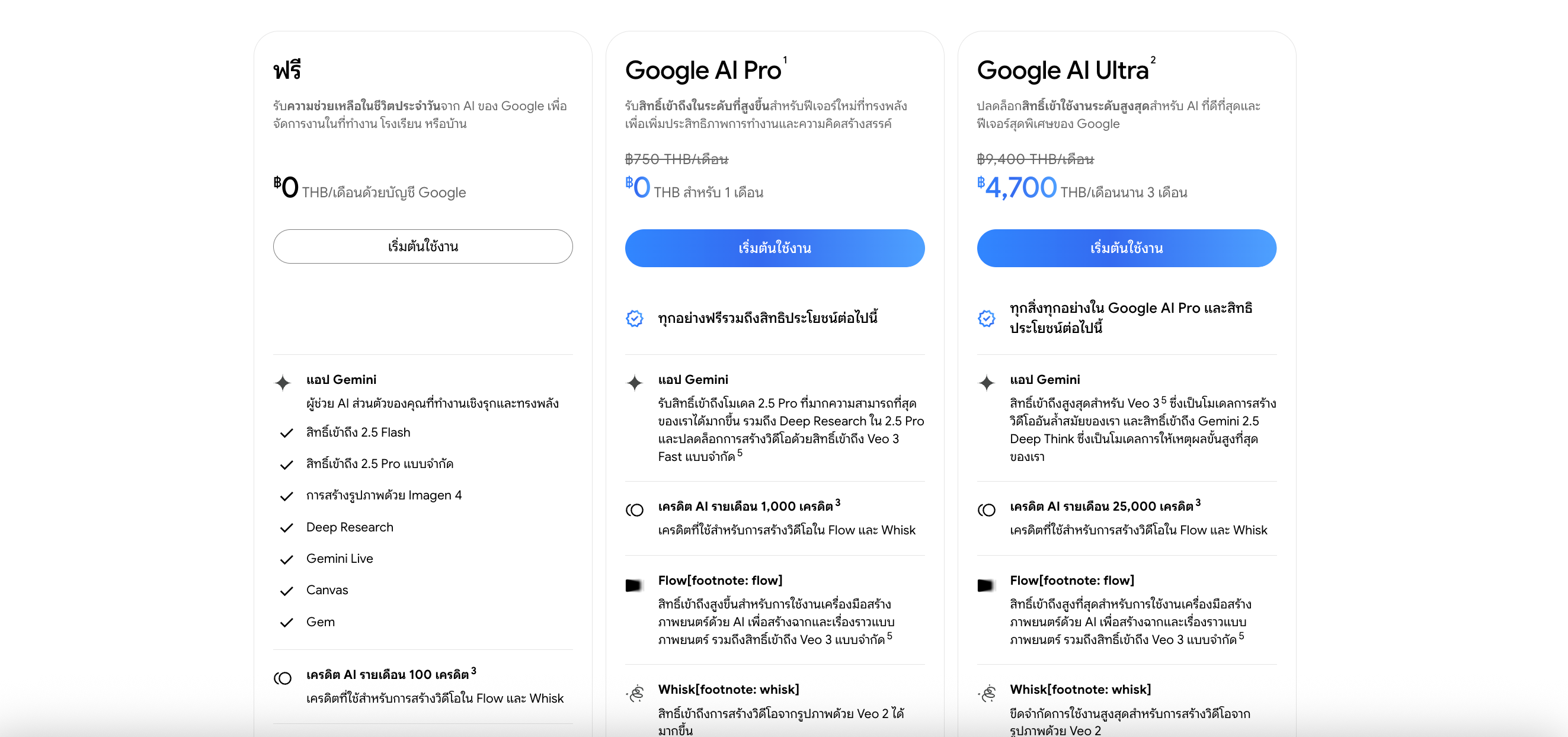1568x737 pixels.
Task: Open footnote 3 after 1,000 เครดิต
Action: pyautogui.click(x=837, y=502)
